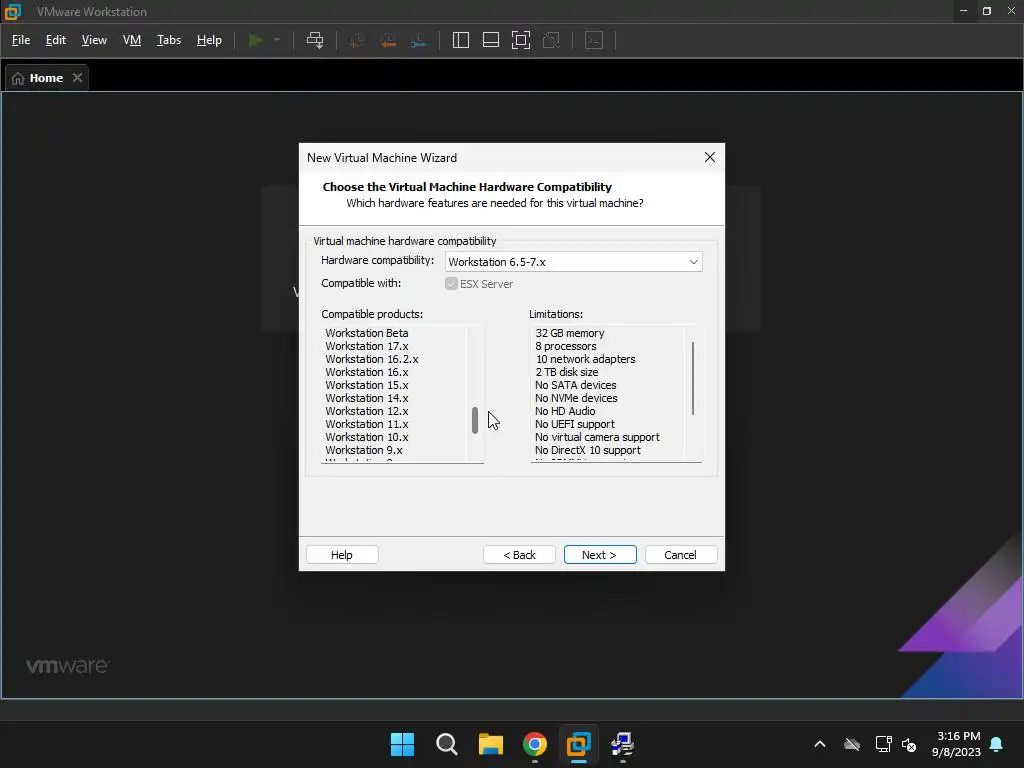Select Workstation Beta in compatible products

click(x=366, y=333)
